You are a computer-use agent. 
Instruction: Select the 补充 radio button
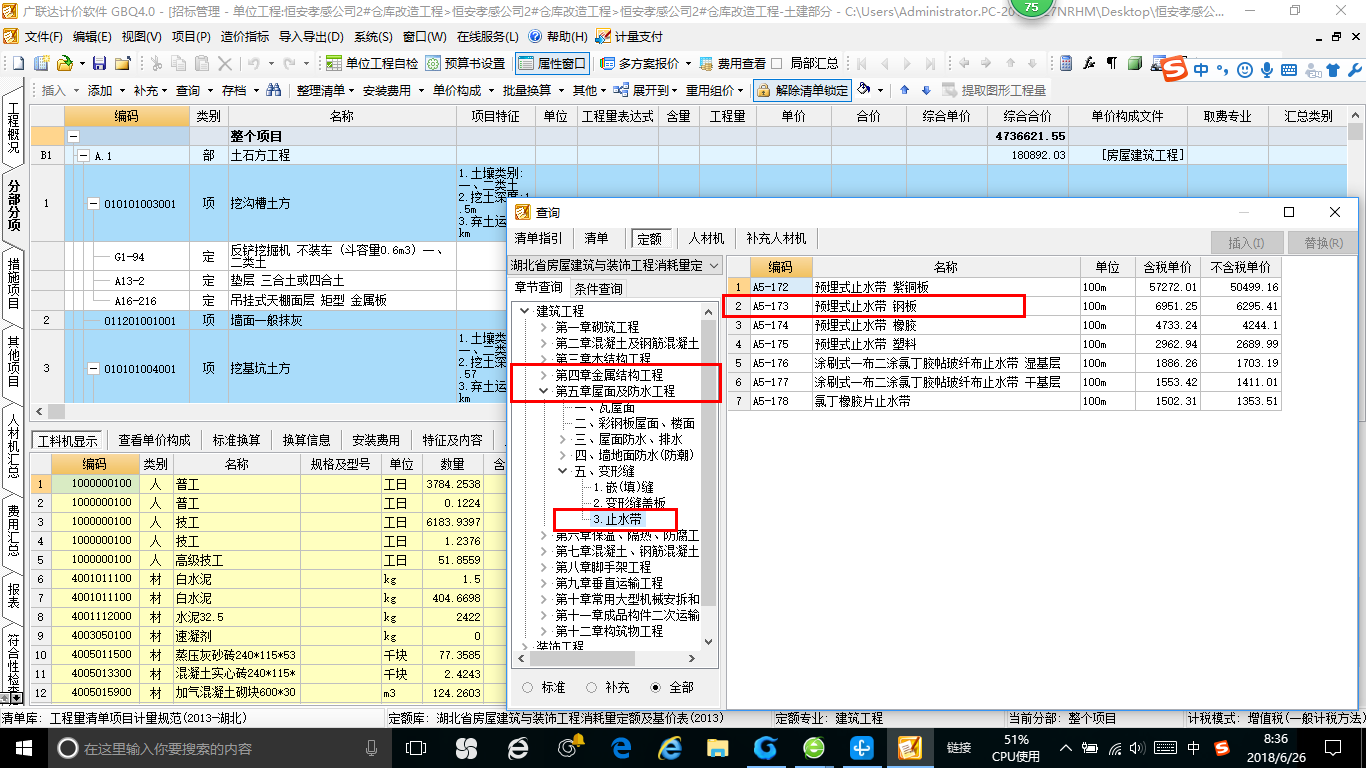click(592, 687)
